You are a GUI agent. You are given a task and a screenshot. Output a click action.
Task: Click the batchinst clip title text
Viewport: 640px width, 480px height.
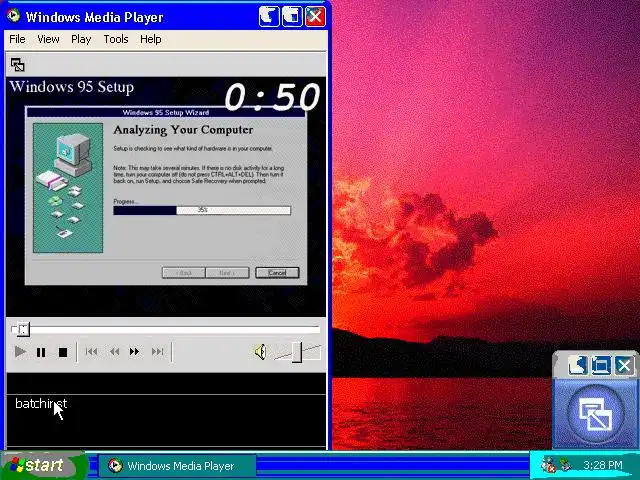click(x=41, y=403)
